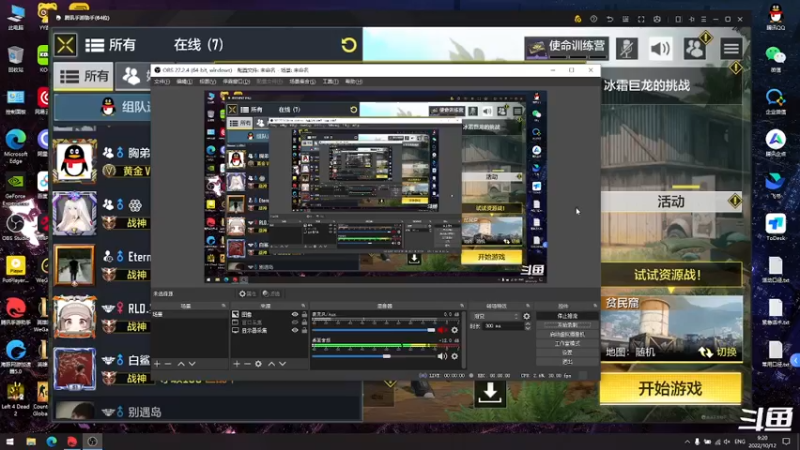Screen dimensions: 800x450
Task: Click 停止推流 stop streaming button
Action: (x=567, y=316)
